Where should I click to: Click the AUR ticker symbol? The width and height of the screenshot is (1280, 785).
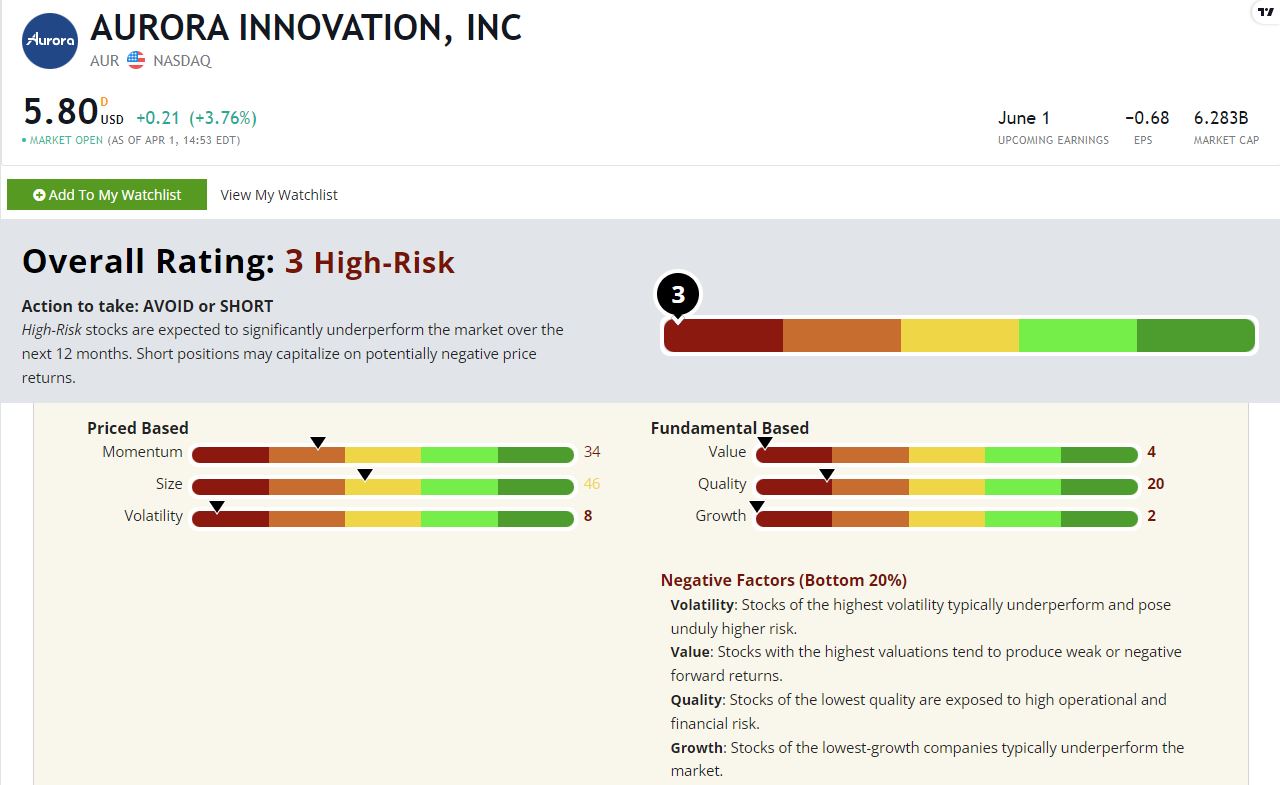click(104, 60)
